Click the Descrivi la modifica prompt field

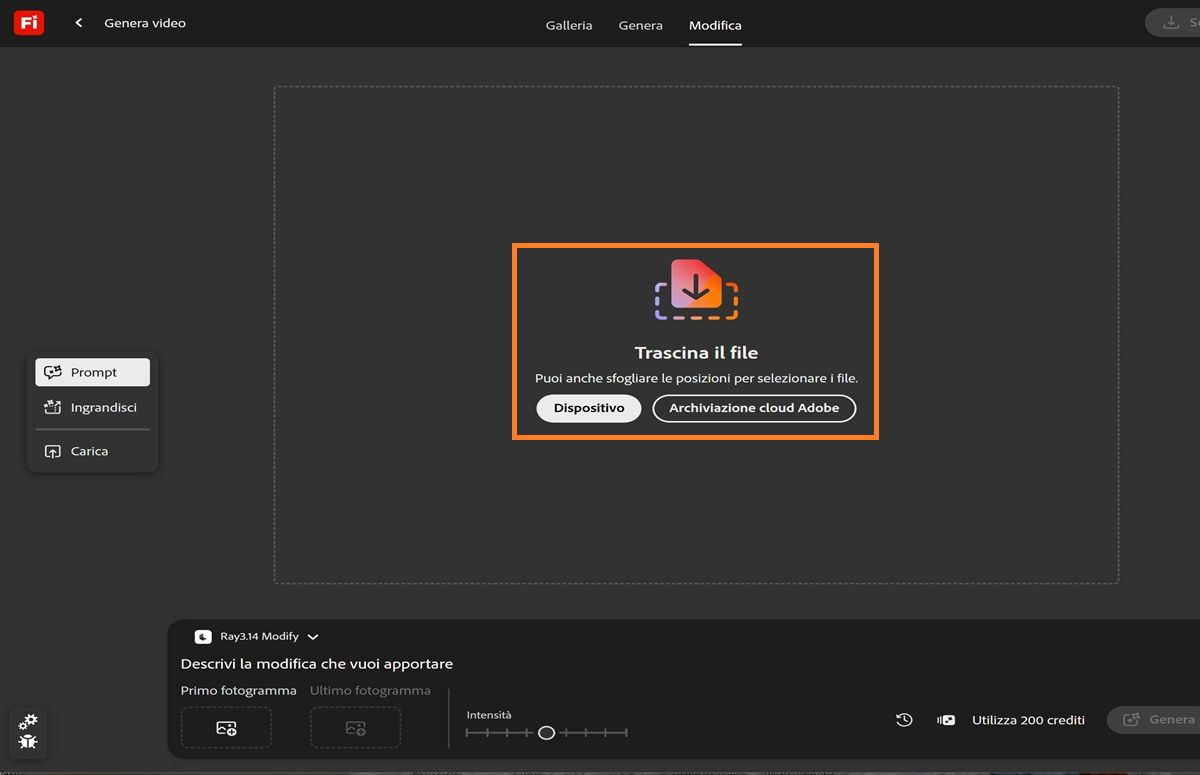[317, 664]
